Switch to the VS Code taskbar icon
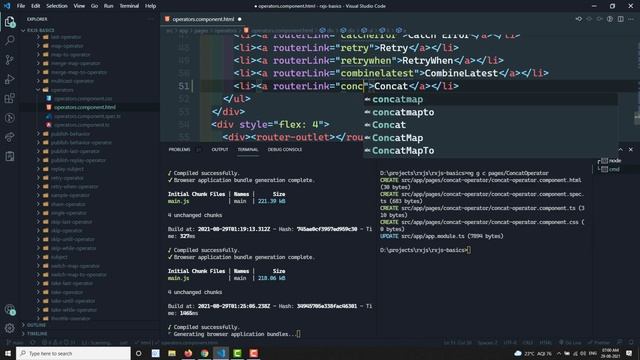 tap(221, 353)
